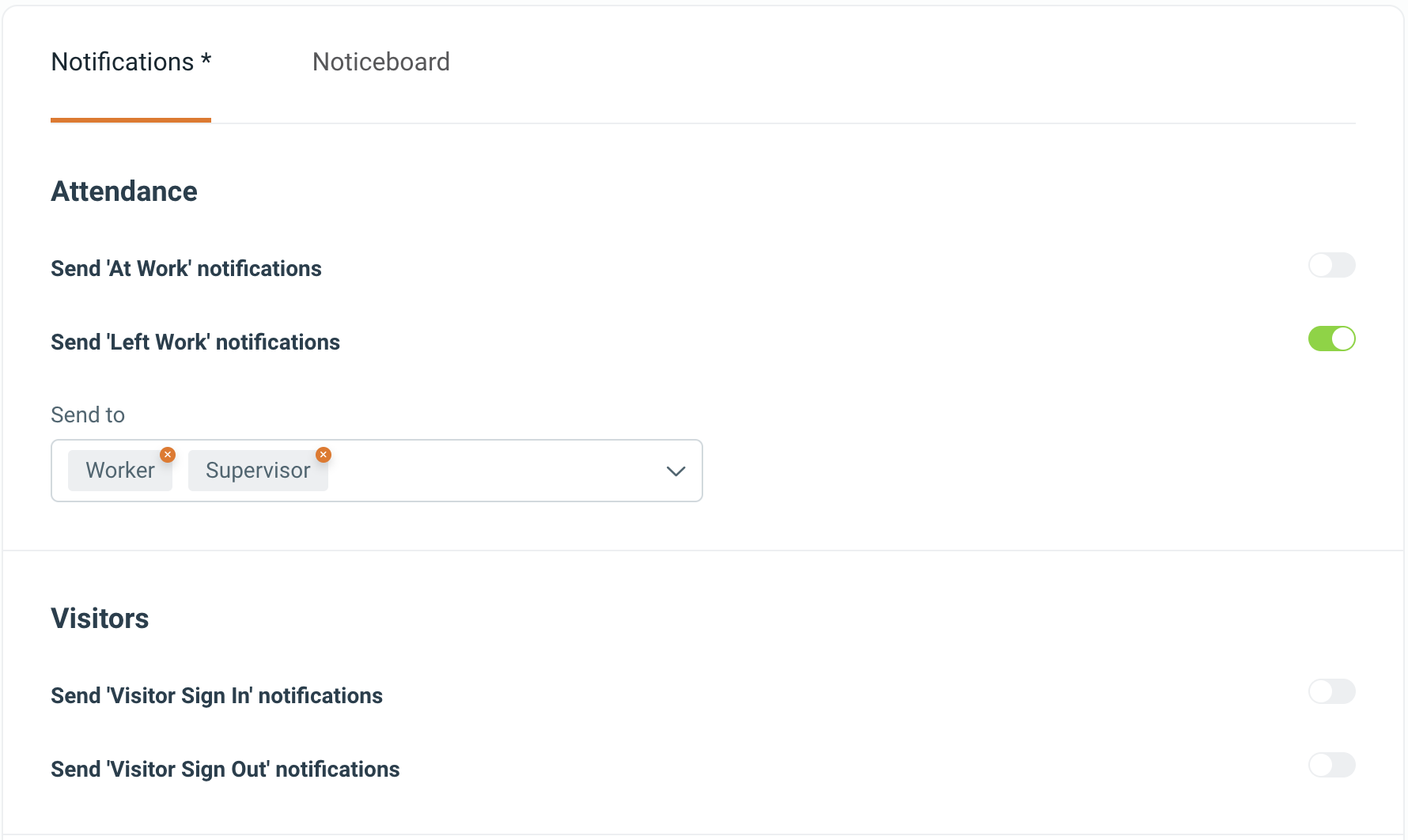Screen dimensions: 1408x840
Task: Open the Send to recipients field
Action: 377,471
